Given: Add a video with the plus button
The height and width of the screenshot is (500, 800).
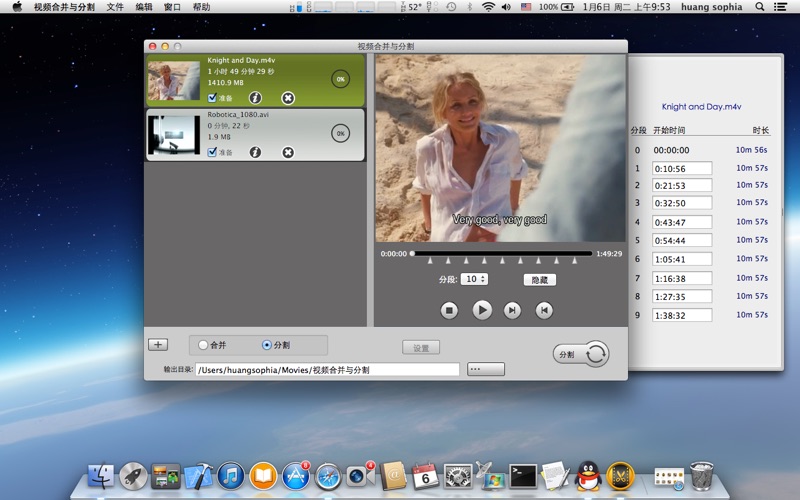Looking at the screenshot, I should [x=158, y=345].
